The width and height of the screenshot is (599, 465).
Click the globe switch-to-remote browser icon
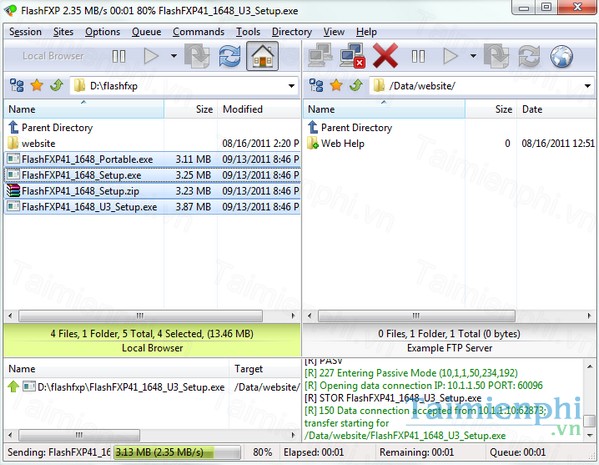pyautogui.click(x=562, y=56)
